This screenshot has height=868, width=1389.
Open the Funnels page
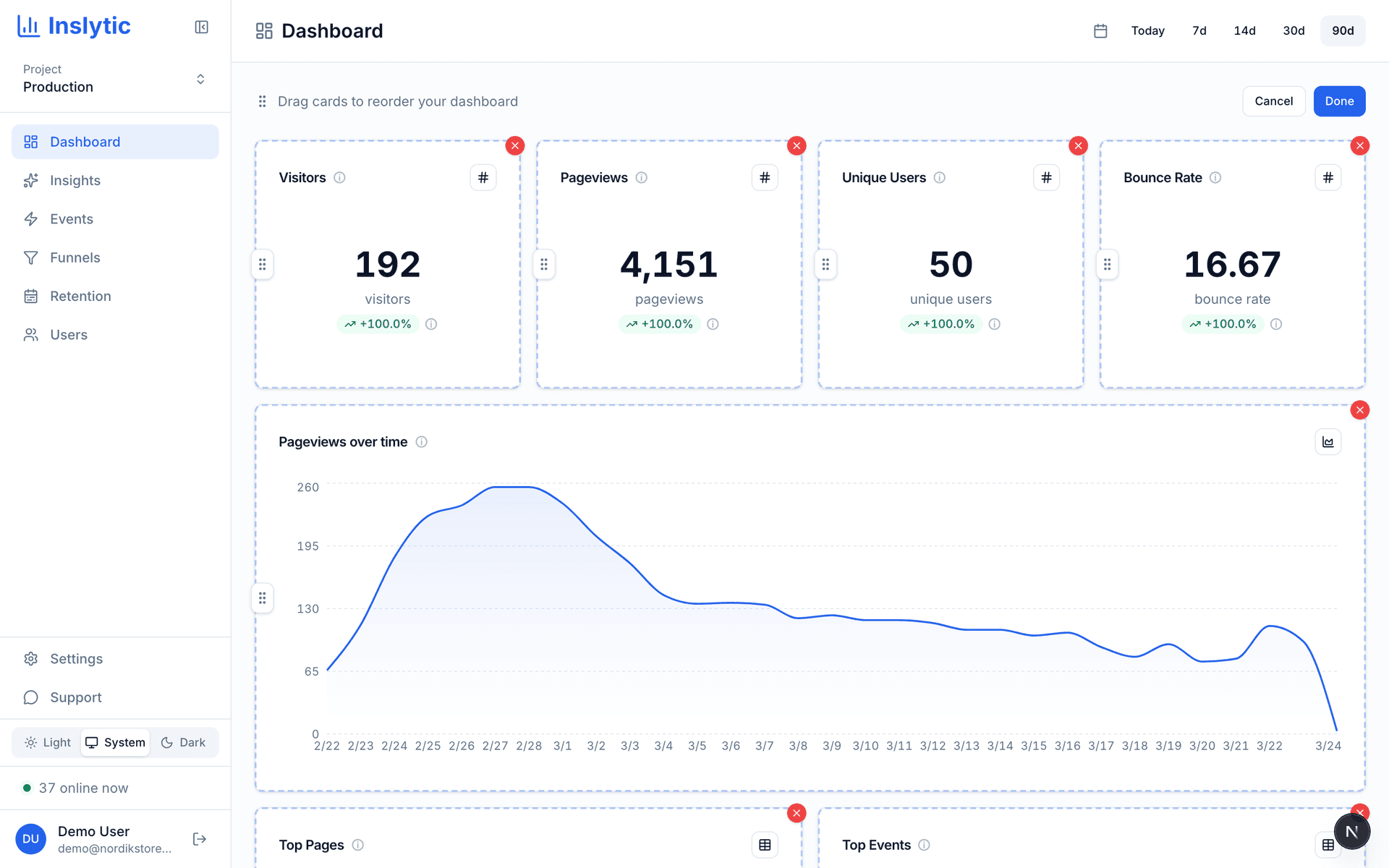point(75,258)
